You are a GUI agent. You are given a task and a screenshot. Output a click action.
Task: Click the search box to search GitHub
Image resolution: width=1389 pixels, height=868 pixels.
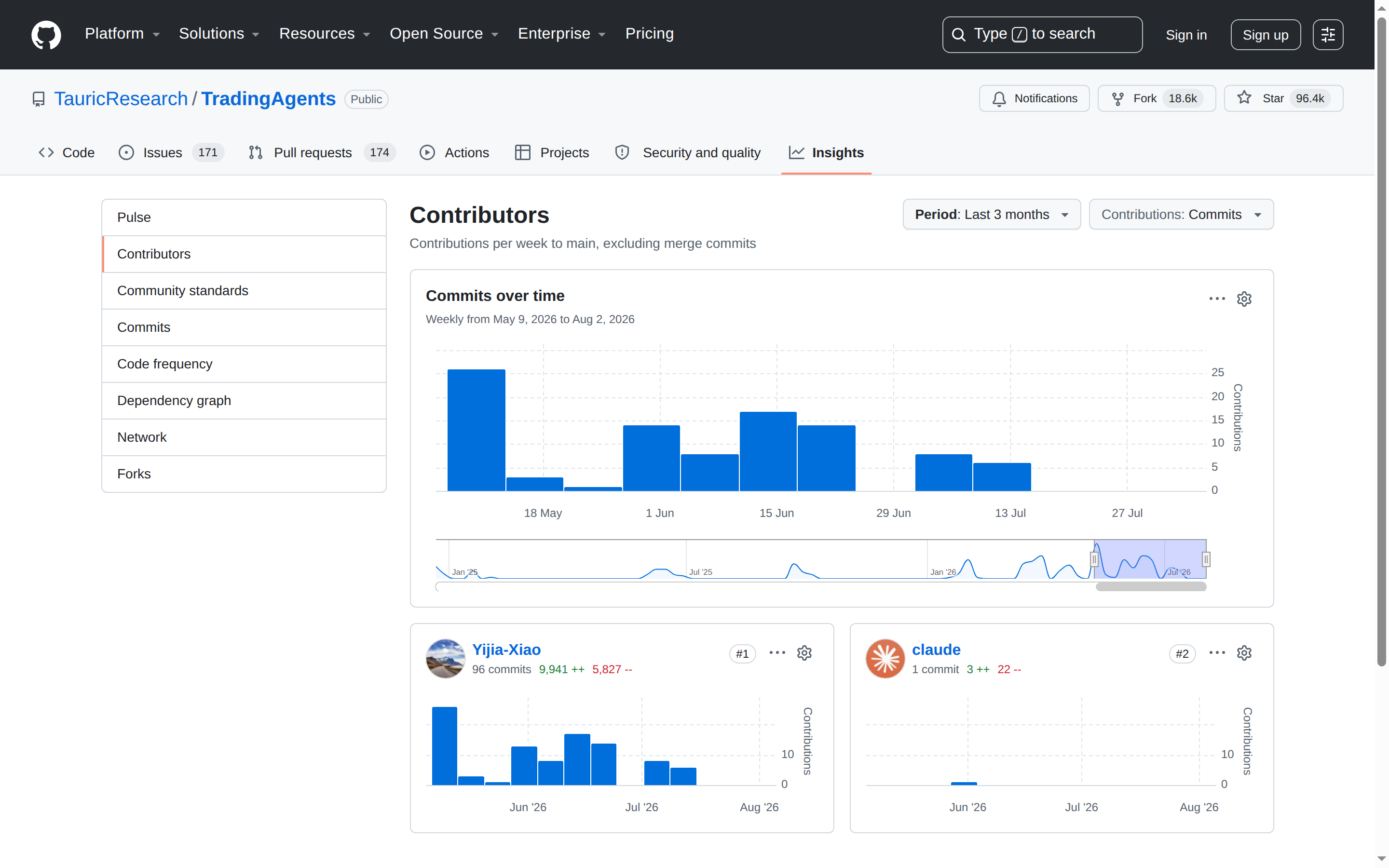coord(1042,34)
